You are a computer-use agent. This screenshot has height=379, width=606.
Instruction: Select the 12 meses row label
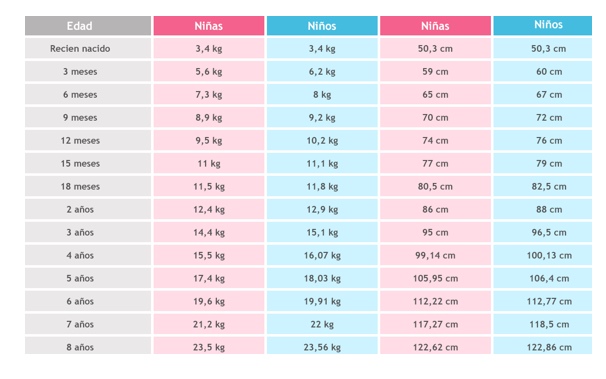pyautogui.click(x=88, y=141)
